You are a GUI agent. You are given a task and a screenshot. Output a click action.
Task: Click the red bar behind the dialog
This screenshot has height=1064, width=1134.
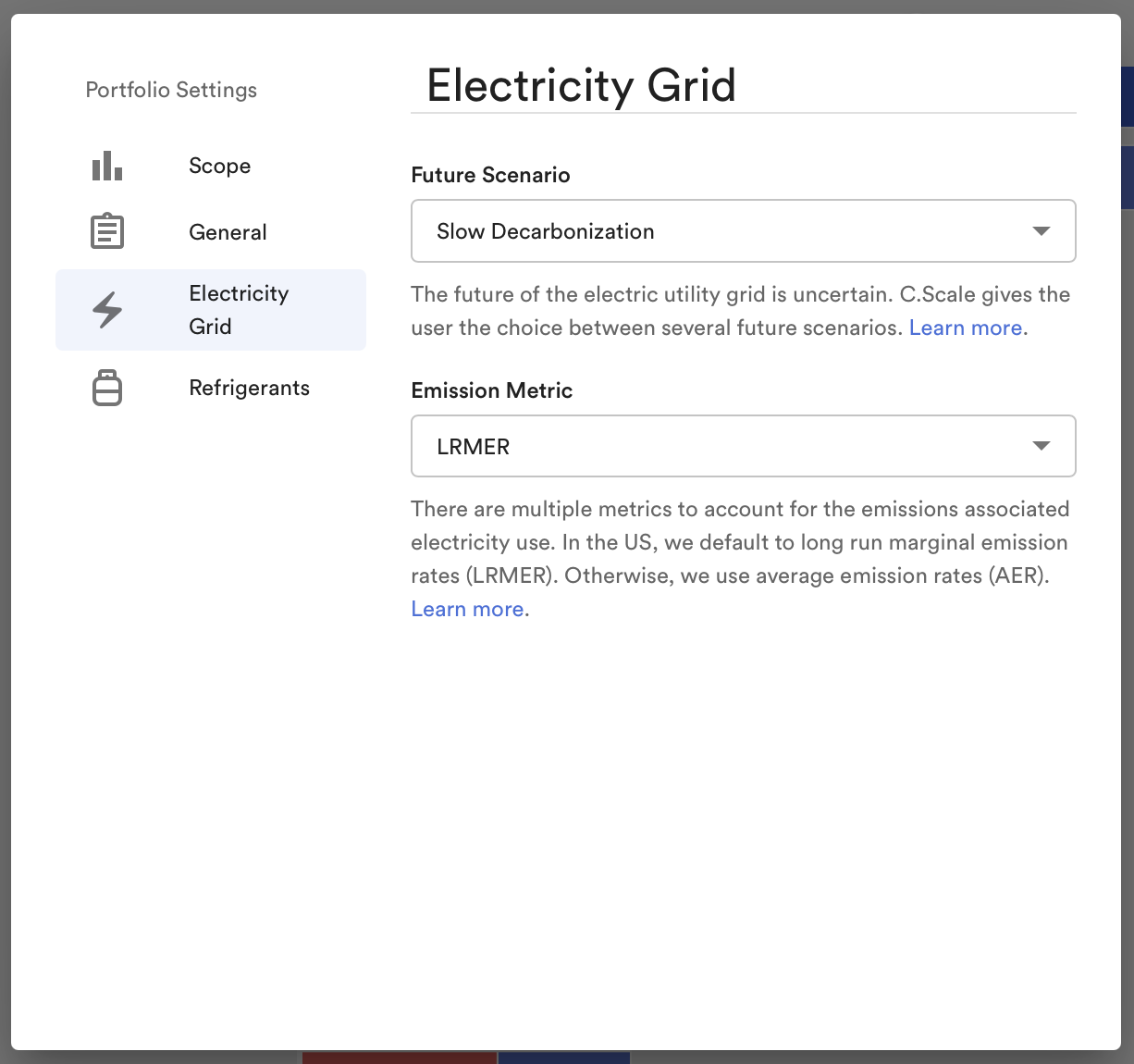click(400, 1057)
